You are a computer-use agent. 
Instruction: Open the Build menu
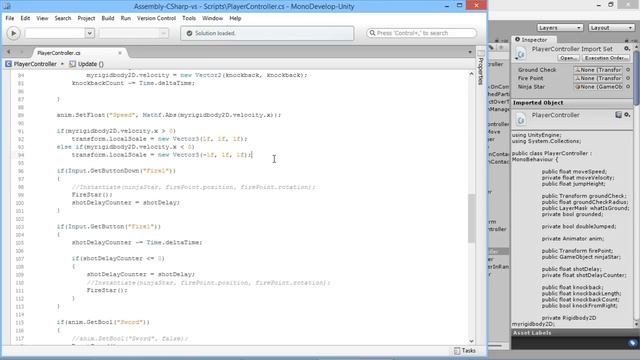(108, 18)
